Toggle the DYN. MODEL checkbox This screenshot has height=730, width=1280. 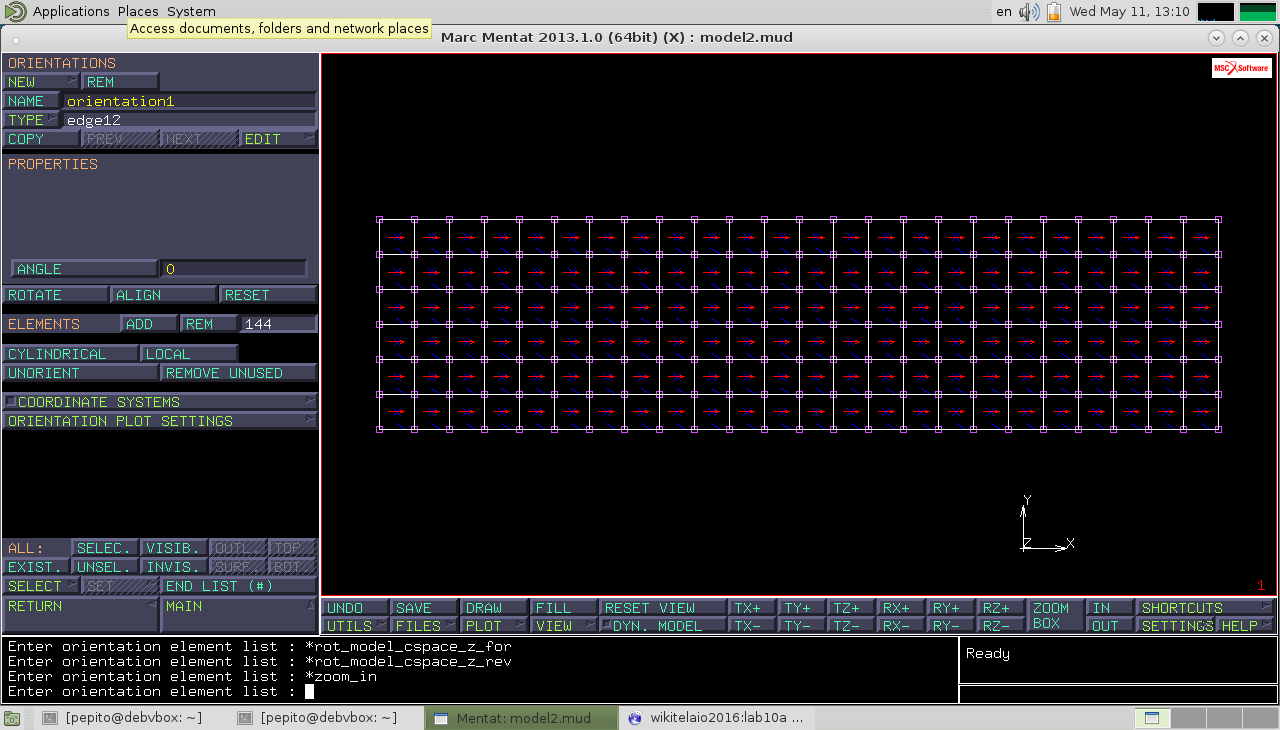(x=606, y=626)
